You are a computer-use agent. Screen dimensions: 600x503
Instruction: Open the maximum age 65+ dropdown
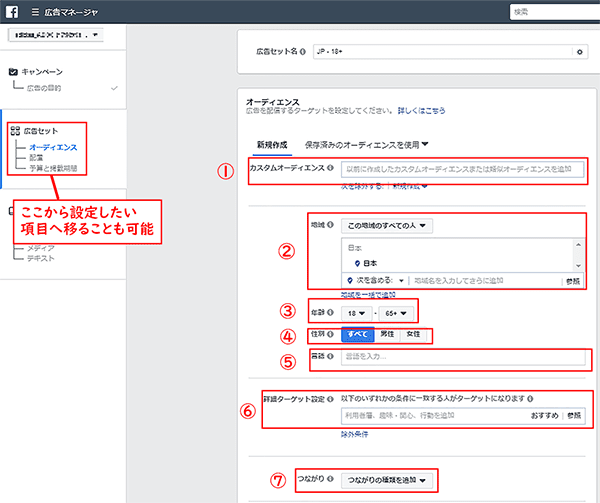pyautogui.click(x=396, y=313)
